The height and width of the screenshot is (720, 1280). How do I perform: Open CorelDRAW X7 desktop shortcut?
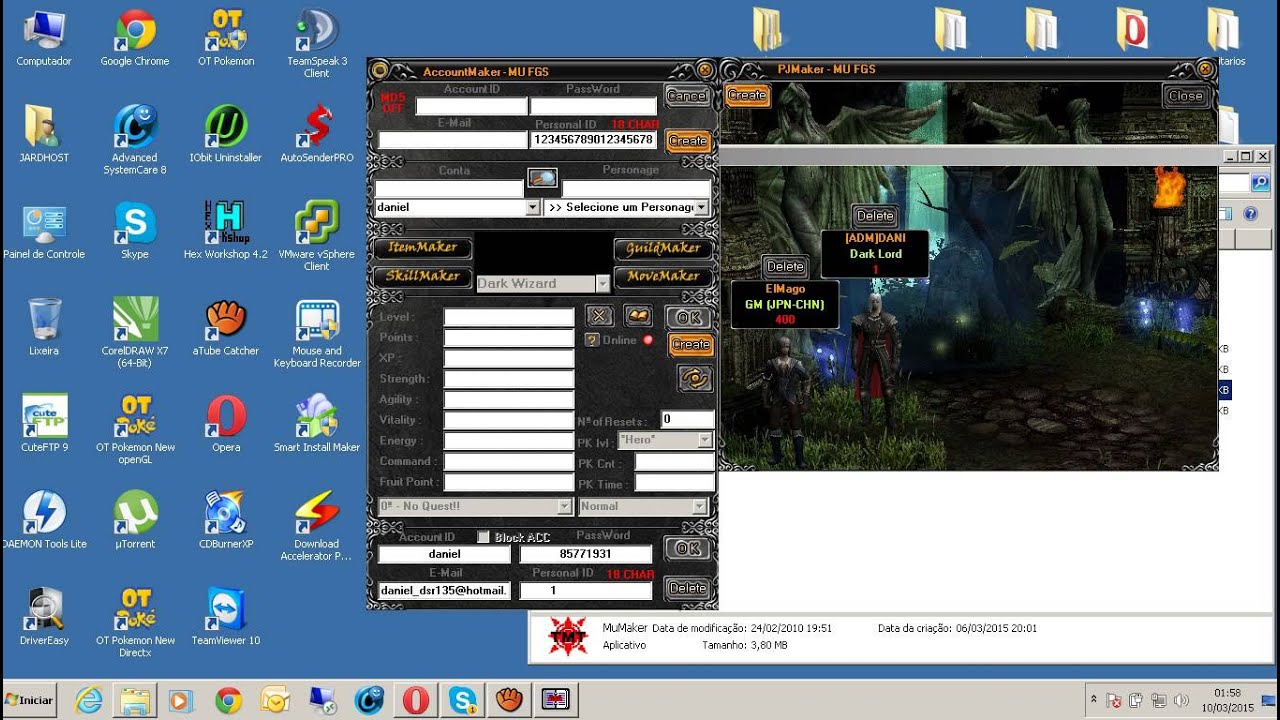coord(135,334)
